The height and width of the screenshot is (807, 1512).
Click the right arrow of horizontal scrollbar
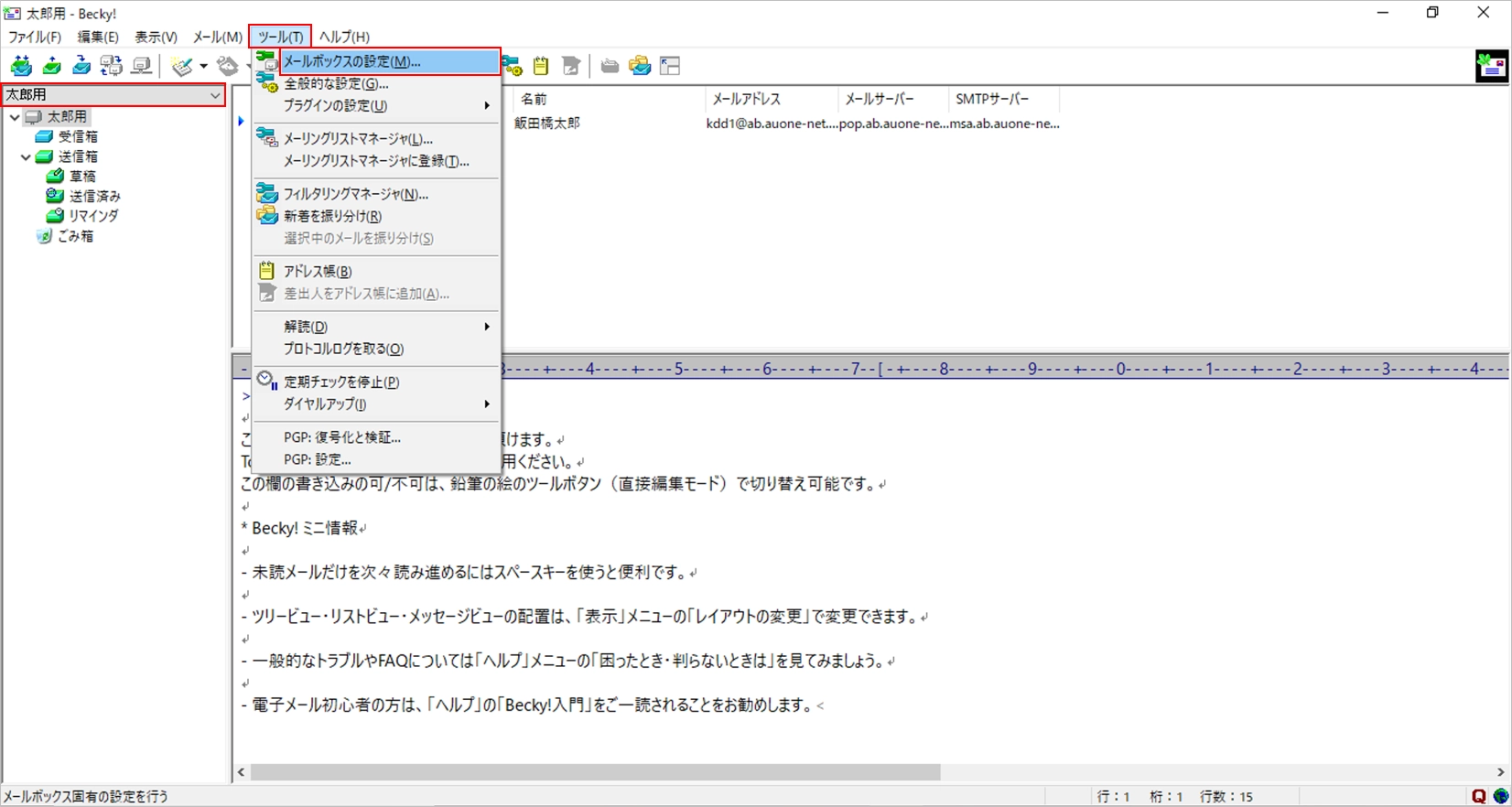pyautogui.click(x=1501, y=772)
